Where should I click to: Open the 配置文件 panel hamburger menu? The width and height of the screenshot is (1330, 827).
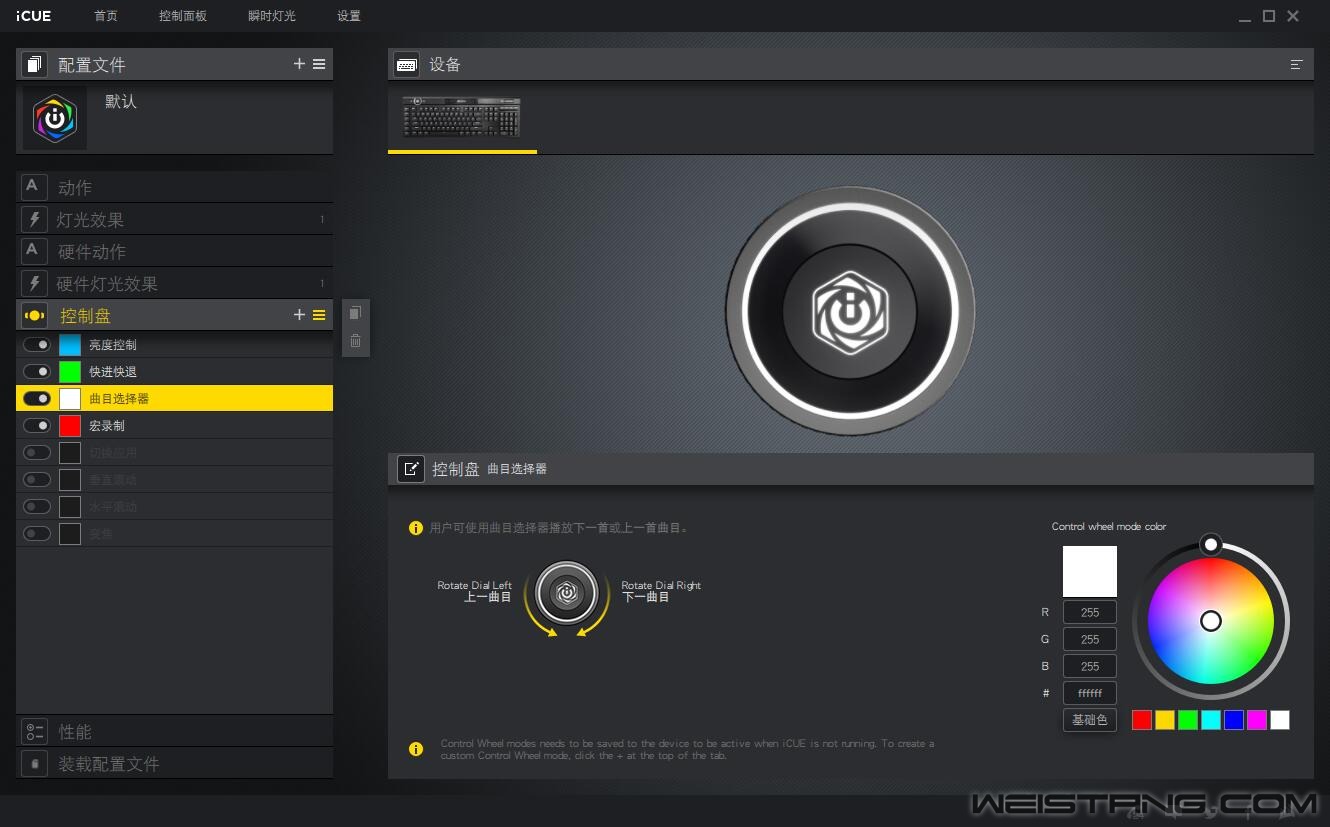[319, 64]
